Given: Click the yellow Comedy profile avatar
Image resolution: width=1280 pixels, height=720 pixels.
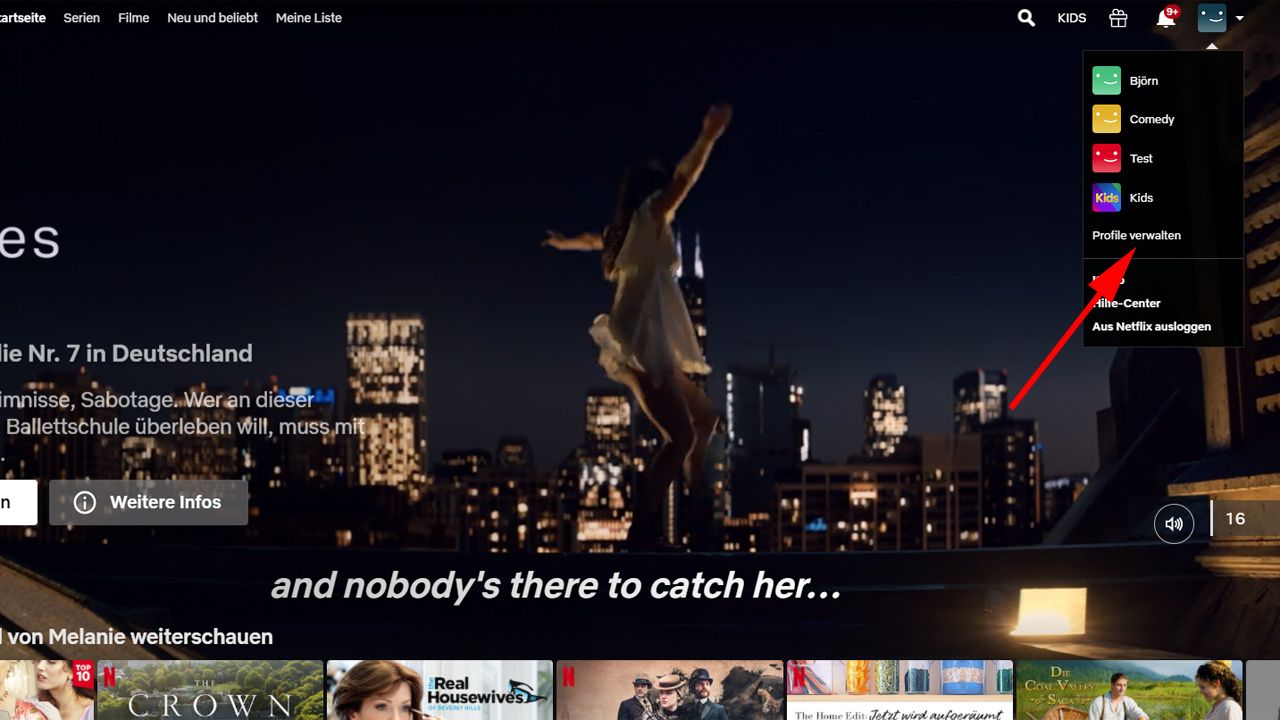Looking at the screenshot, I should point(1106,119).
